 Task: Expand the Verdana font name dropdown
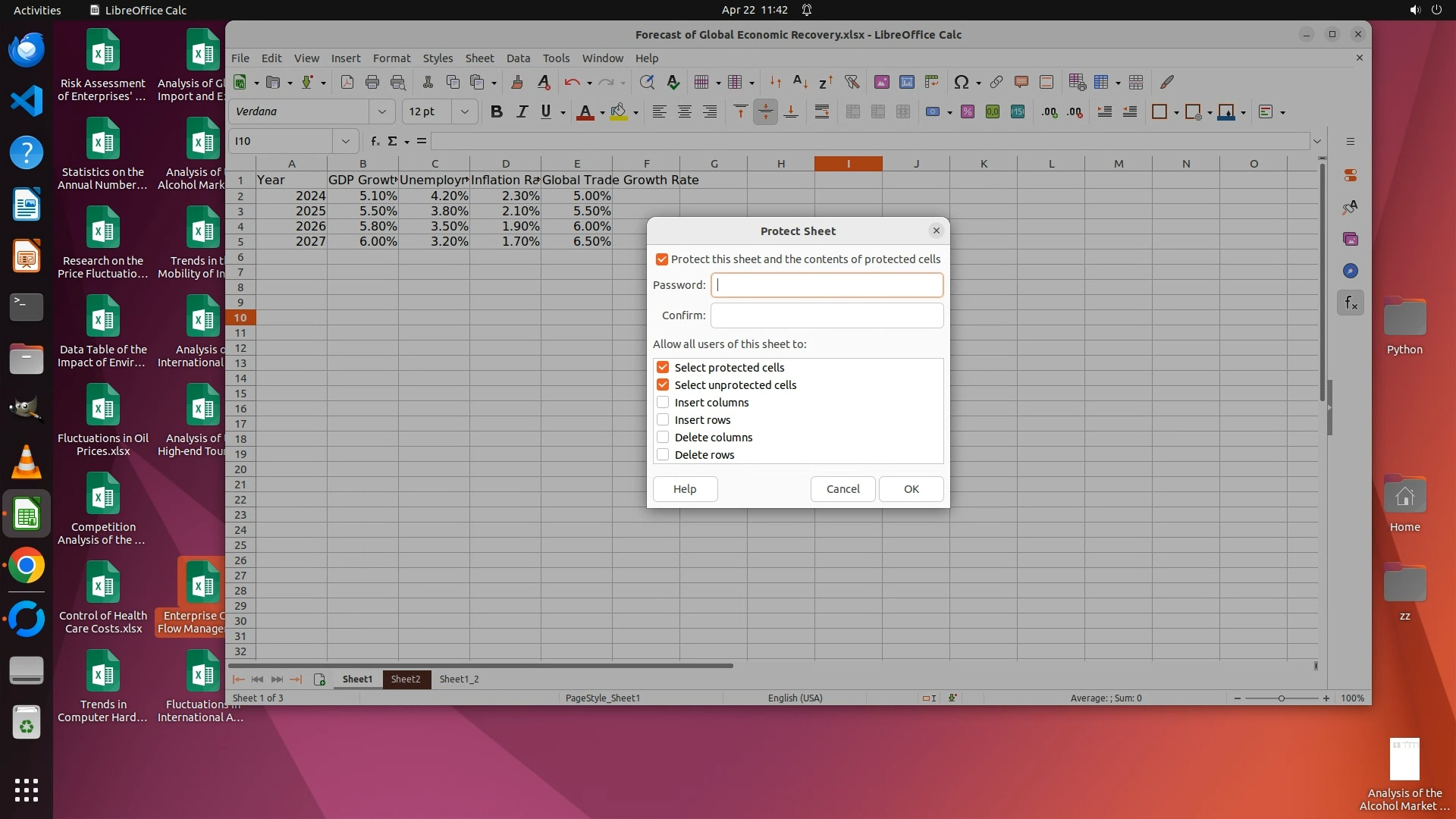point(381,112)
